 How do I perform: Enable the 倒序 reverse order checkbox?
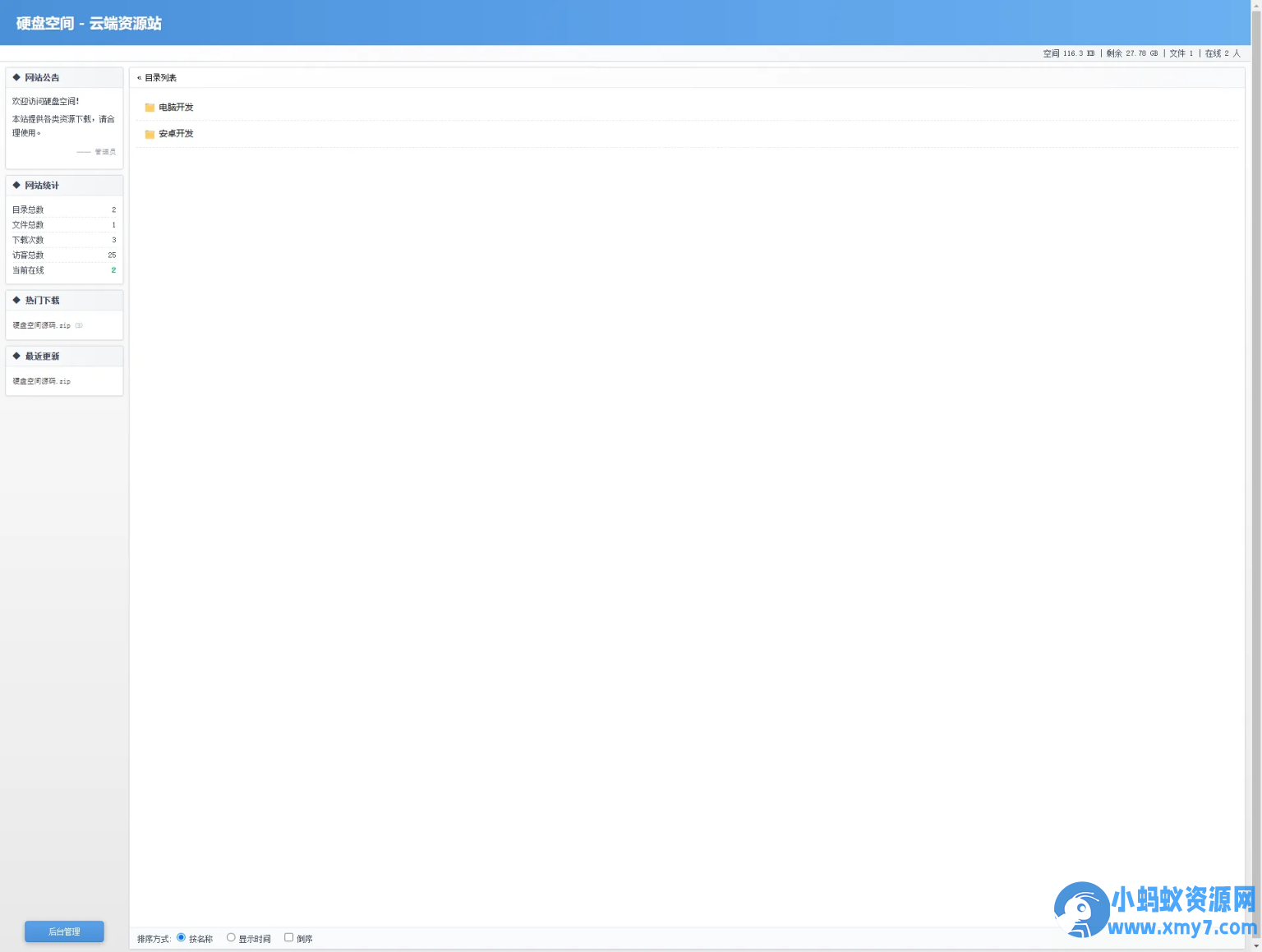tap(288, 937)
